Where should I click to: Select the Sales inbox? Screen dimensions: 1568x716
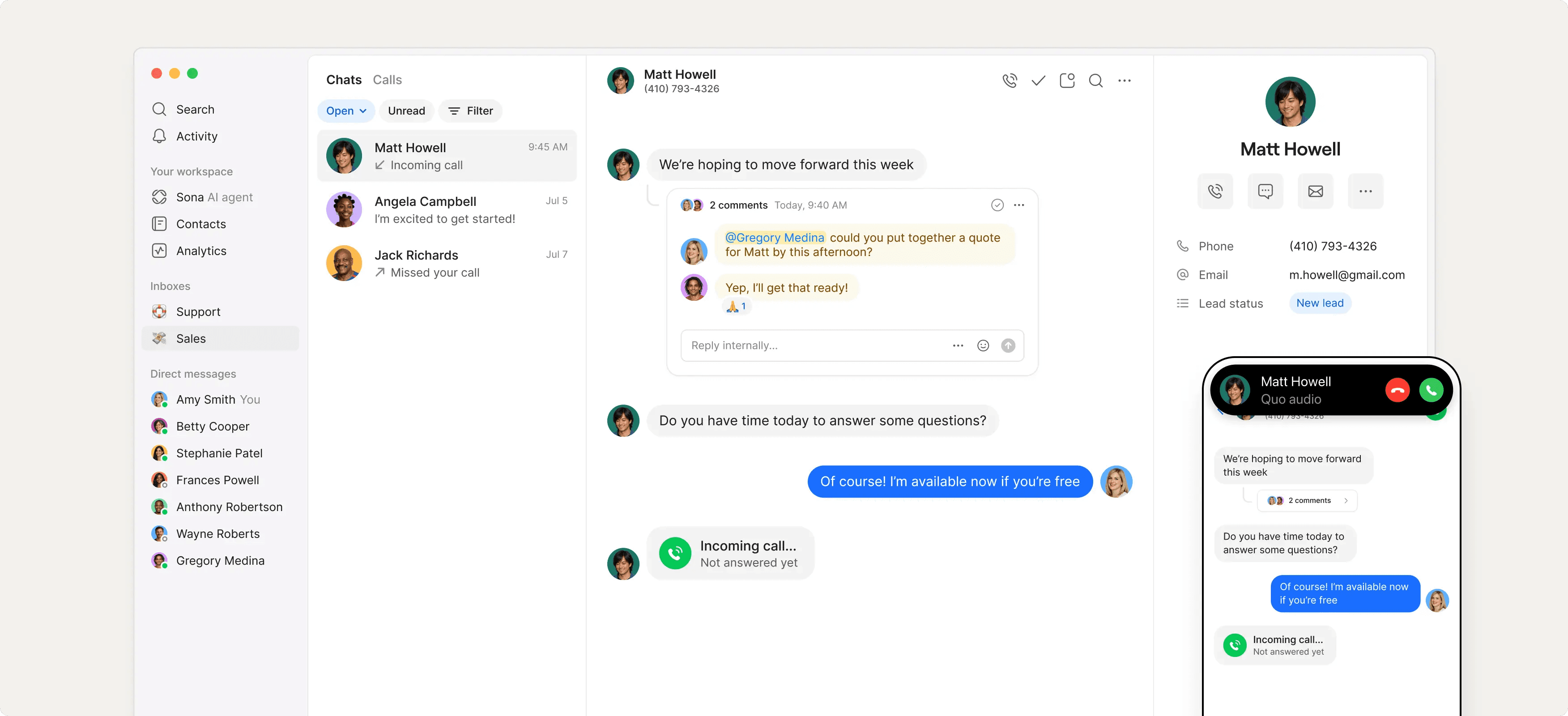tap(220, 338)
